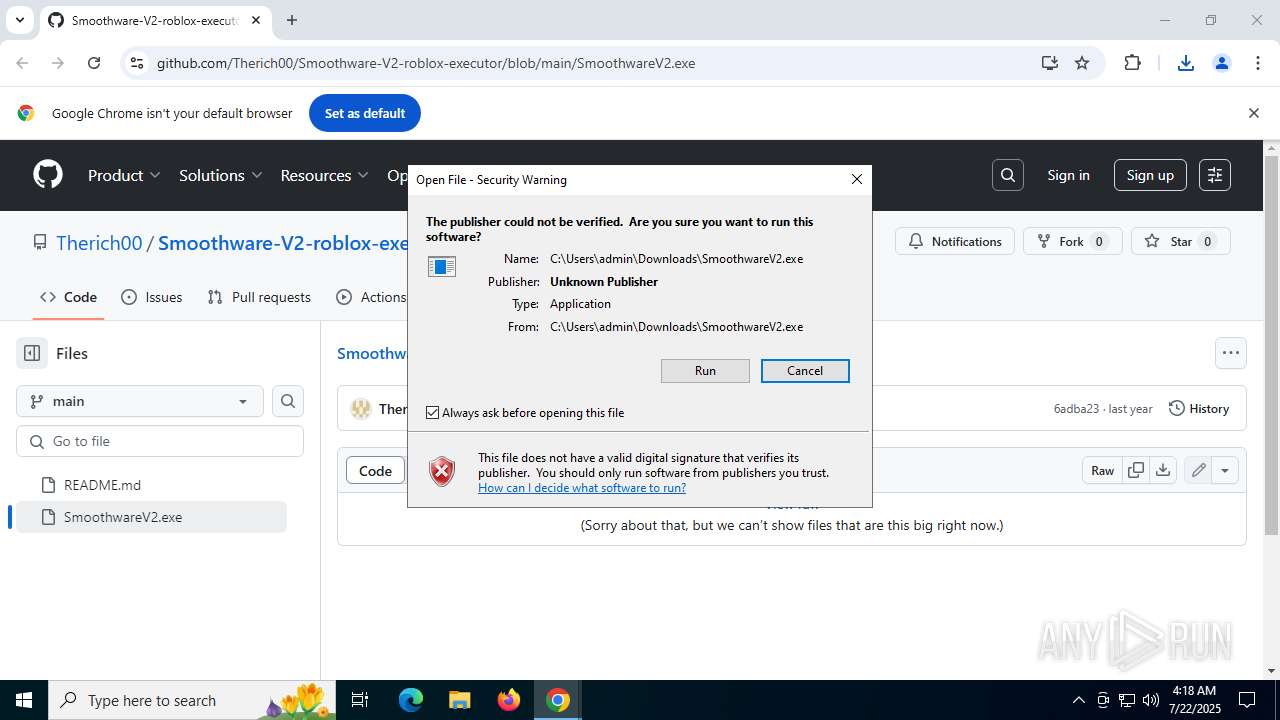Expand the Solutions menu
This screenshot has width=1280, height=720.
tap(220, 175)
